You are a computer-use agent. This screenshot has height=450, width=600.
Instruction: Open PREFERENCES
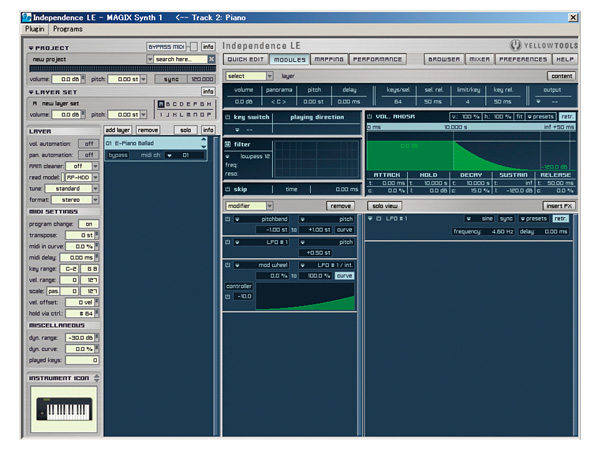click(x=523, y=59)
